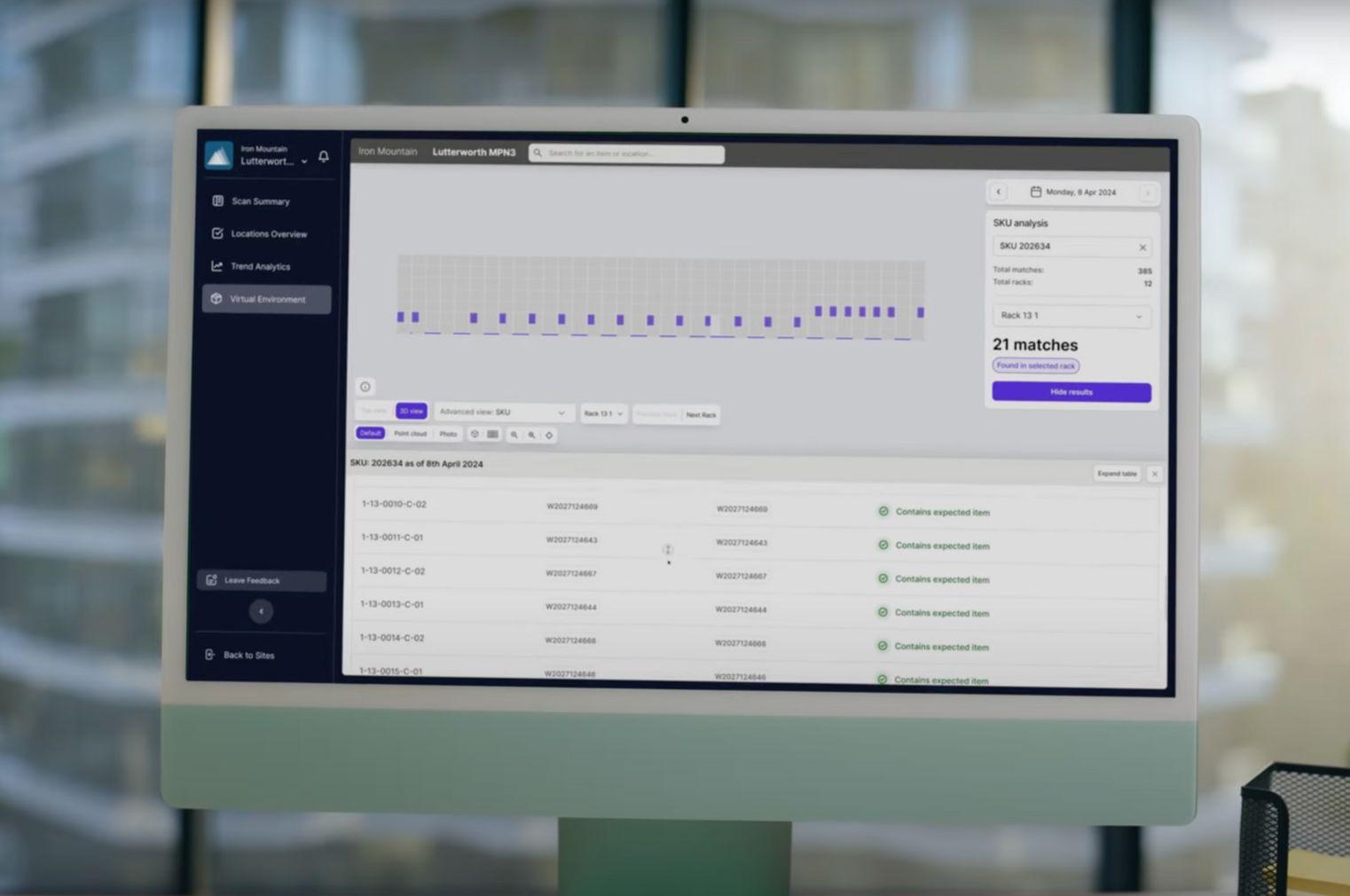
Task: Click the green check in row 1-13-0014-C-02
Action: [x=882, y=646]
